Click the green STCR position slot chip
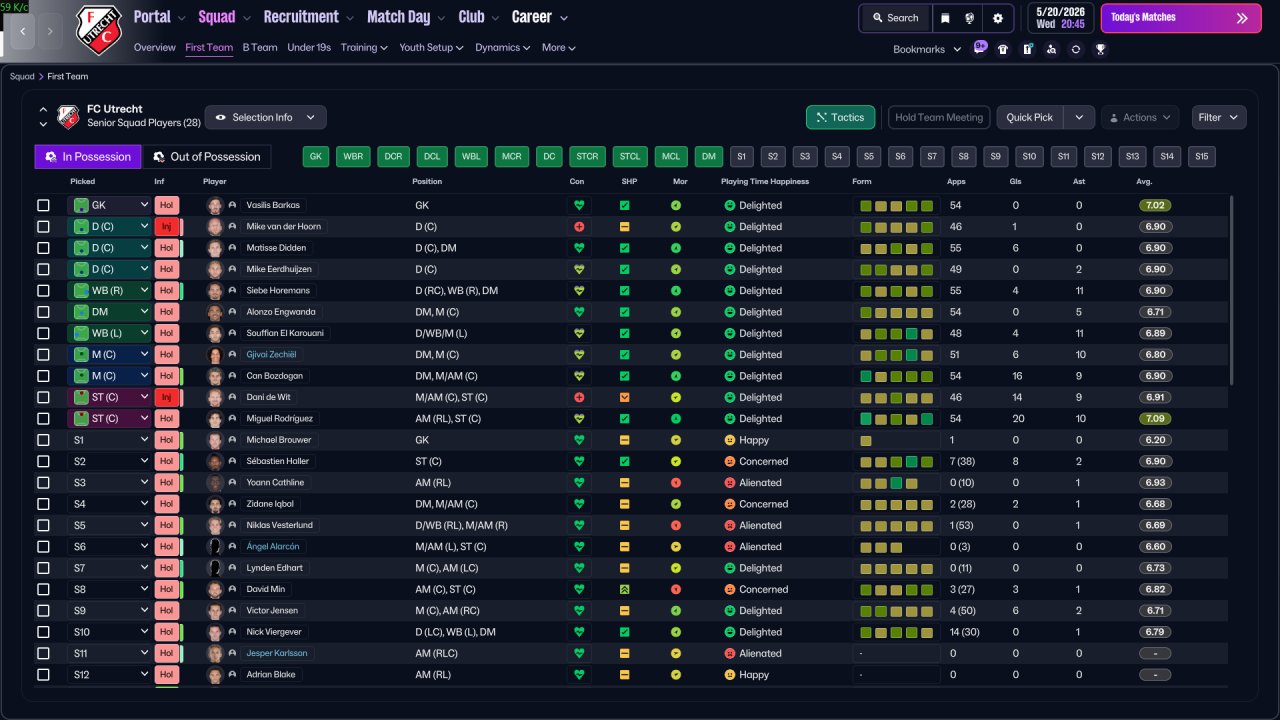The height and width of the screenshot is (720, 1280). tap(587, 157)
